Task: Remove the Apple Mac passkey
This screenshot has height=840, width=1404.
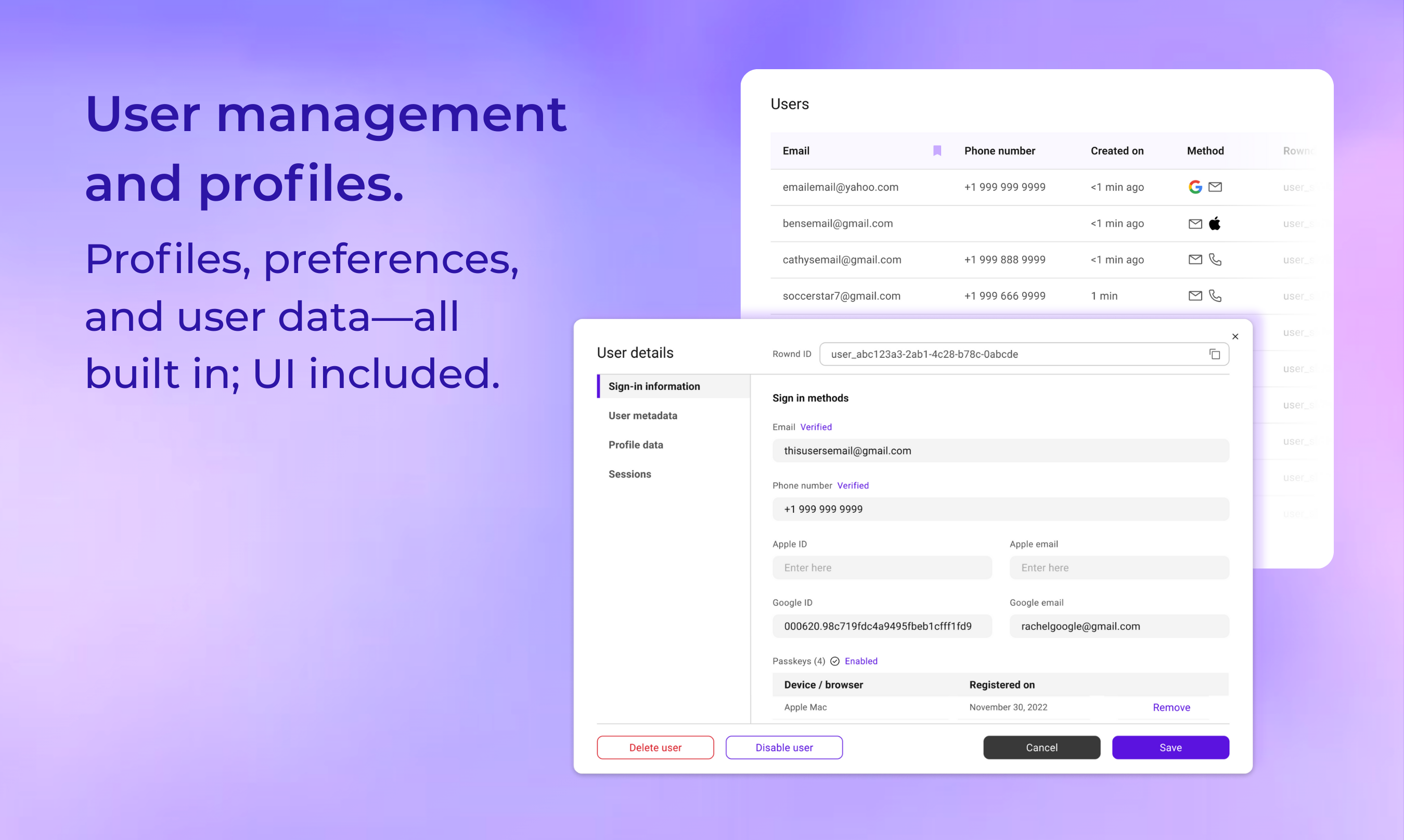Action: (x=1171, y=707)
